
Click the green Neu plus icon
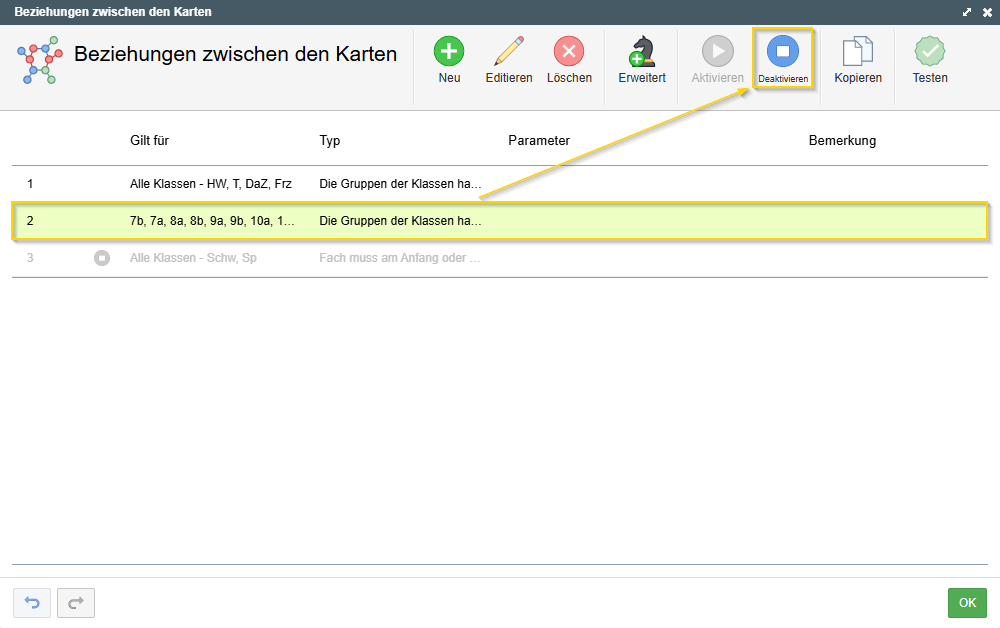[449, 52]
